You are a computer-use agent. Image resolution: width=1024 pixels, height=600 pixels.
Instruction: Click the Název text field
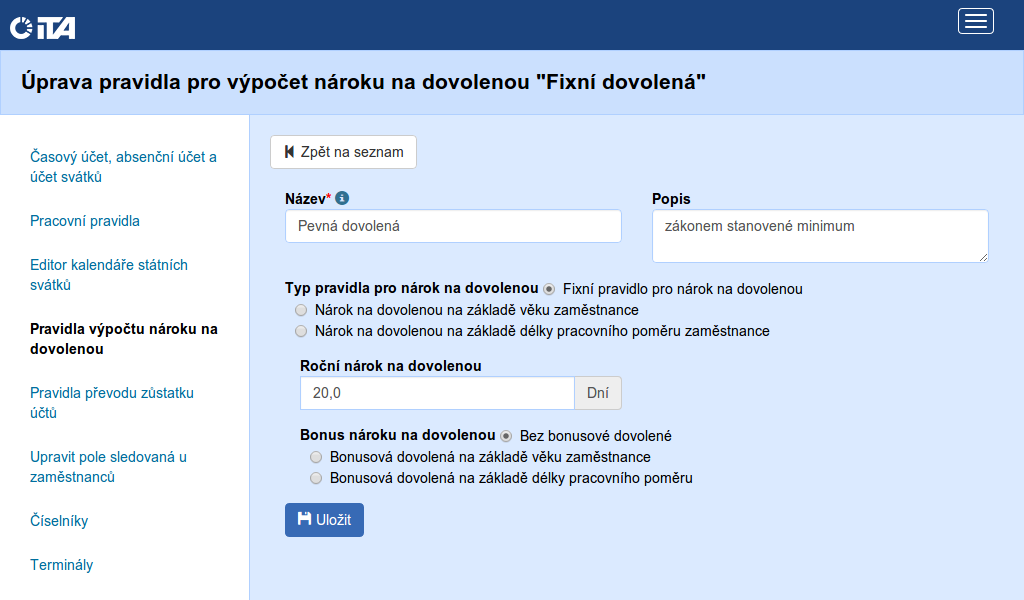pyautogui.click(x=453, y=226)
